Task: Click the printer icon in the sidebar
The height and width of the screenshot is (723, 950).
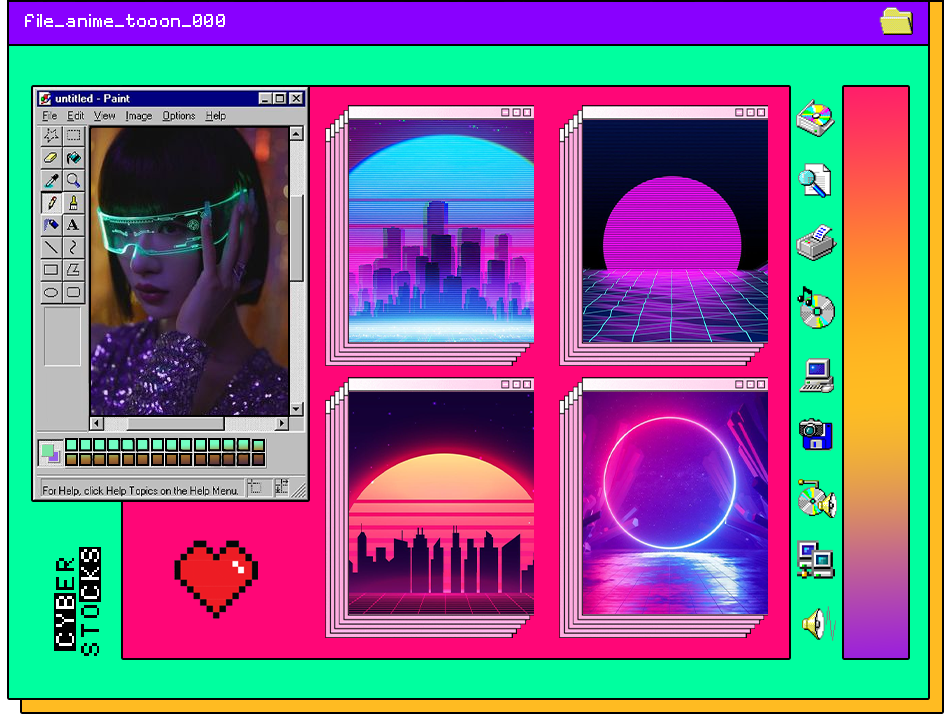Action: coord(816,243)
